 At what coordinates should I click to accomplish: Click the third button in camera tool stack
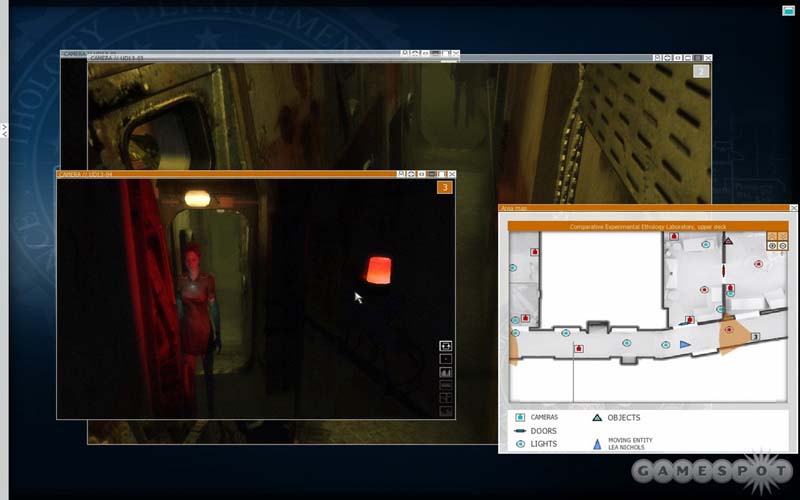[445, 372]
